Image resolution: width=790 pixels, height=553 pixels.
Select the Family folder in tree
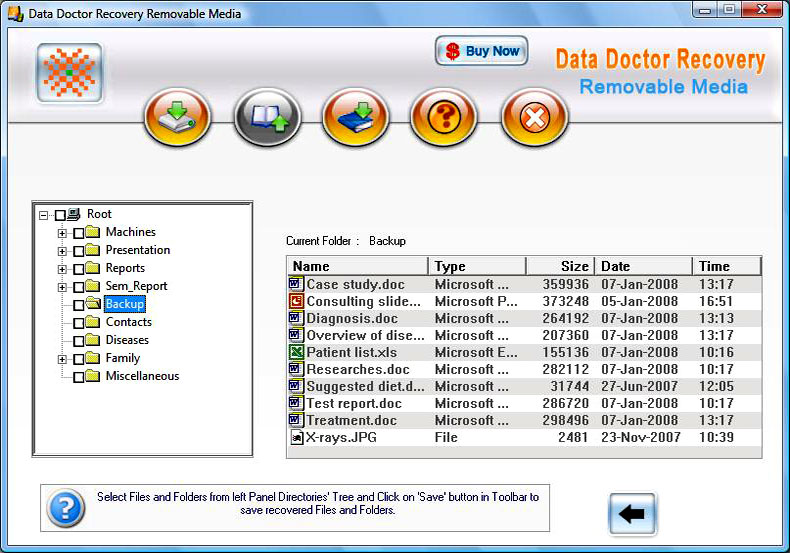[x=122, y=358]
